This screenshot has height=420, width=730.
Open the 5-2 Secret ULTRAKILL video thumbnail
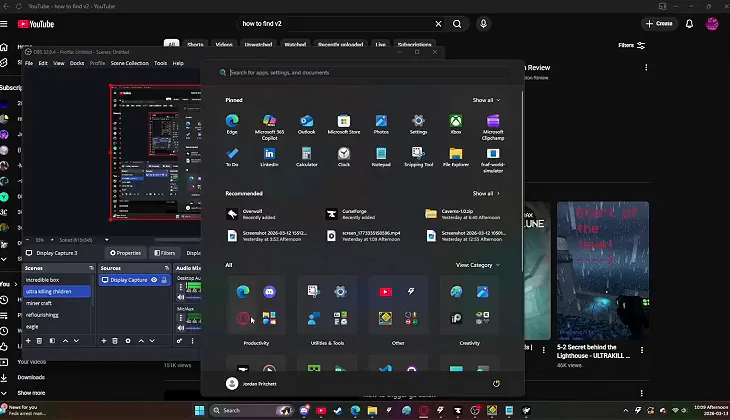(602, 271)
